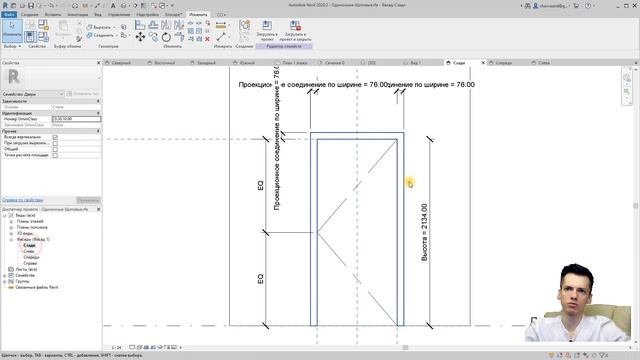Switch to the Создание ribbon tab
The width and height of the screenshot is (640, 360).
tap(29, 15)
